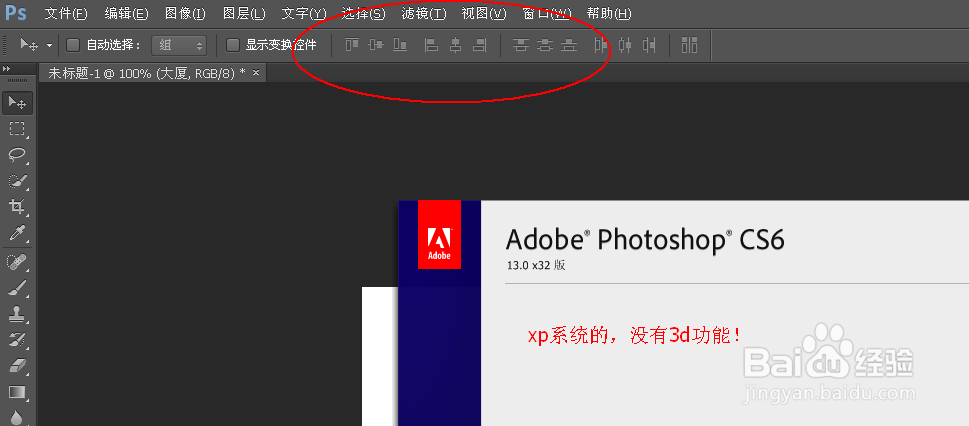Select the Blur tool
The width and height of the screenshot is (969, 426).
coord(17,417)
